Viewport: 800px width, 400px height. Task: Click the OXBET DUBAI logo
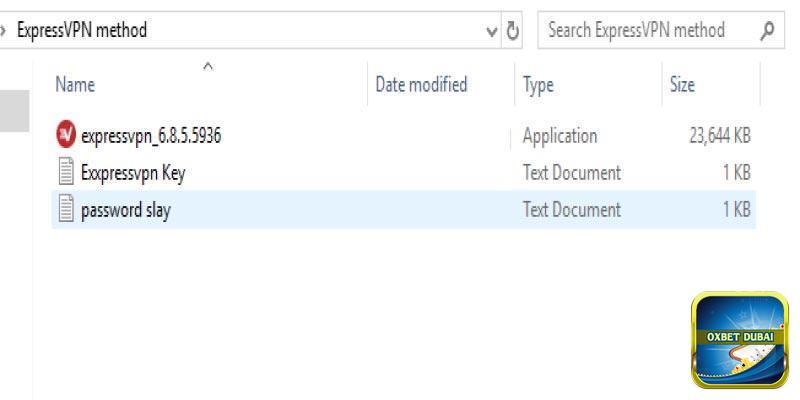point(739,339)
